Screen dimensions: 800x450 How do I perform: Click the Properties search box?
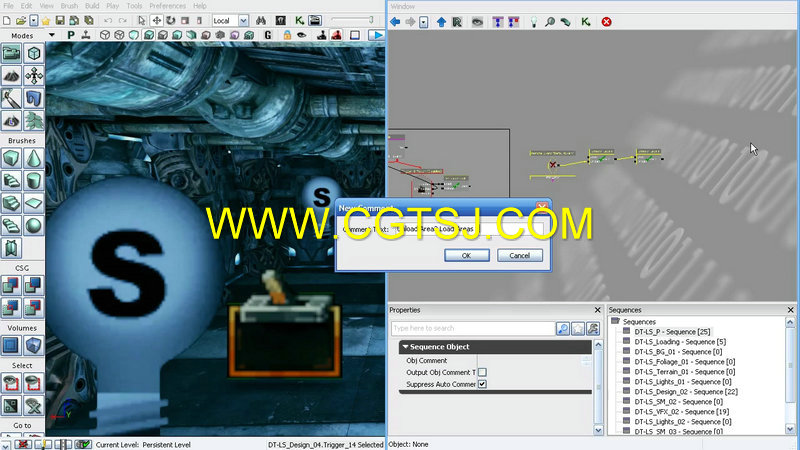(472, 328)
